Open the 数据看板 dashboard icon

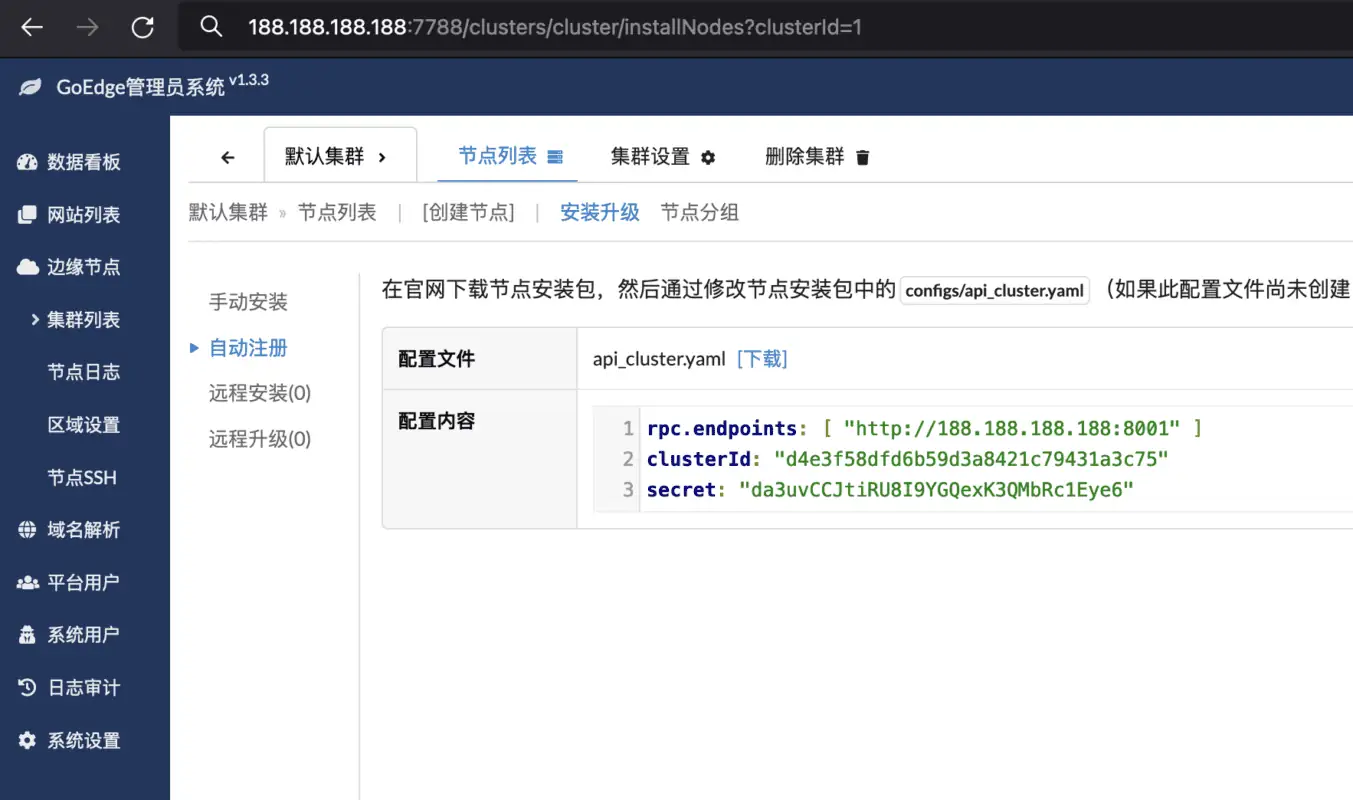27,162
